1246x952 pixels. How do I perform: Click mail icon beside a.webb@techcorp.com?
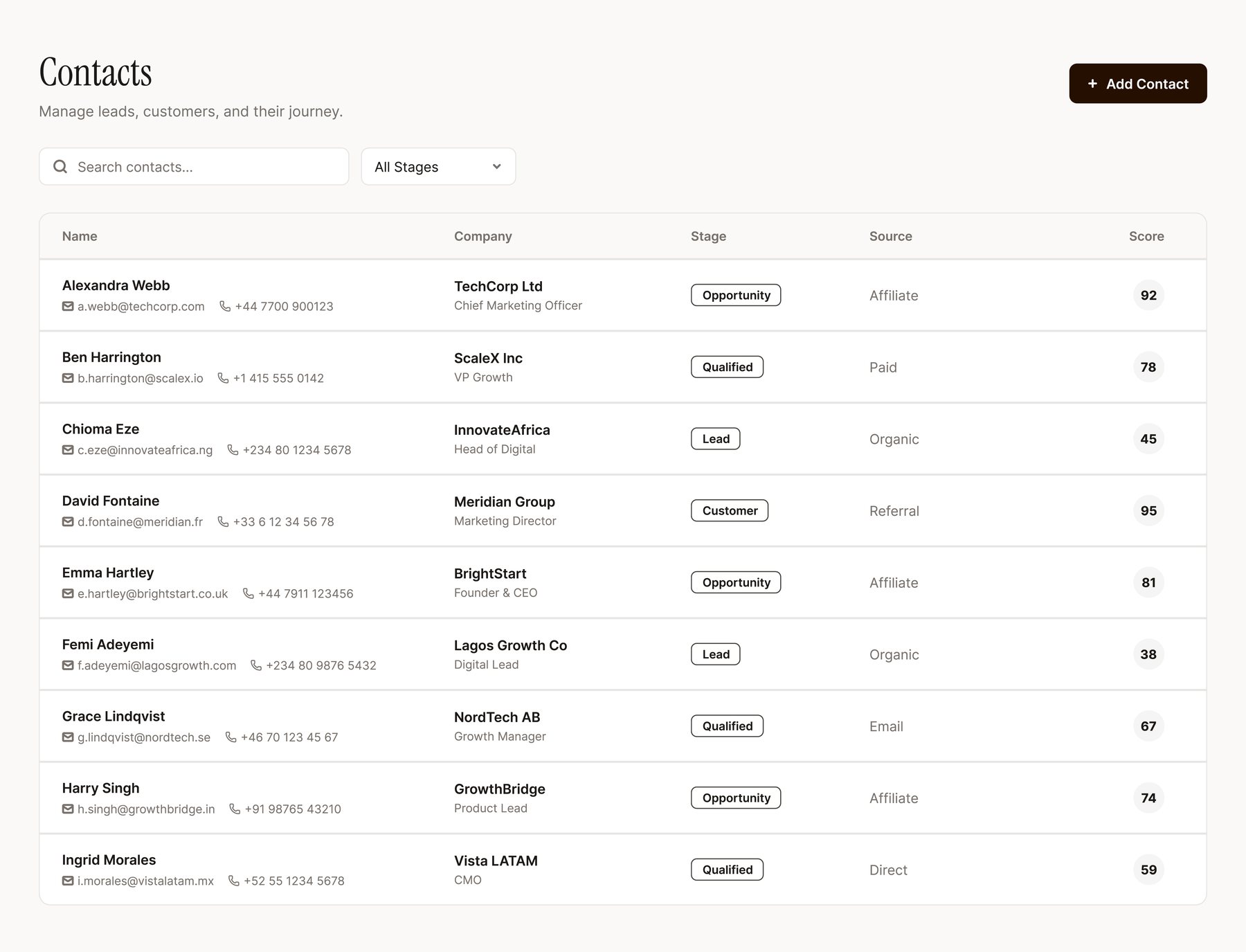[68, 306]
